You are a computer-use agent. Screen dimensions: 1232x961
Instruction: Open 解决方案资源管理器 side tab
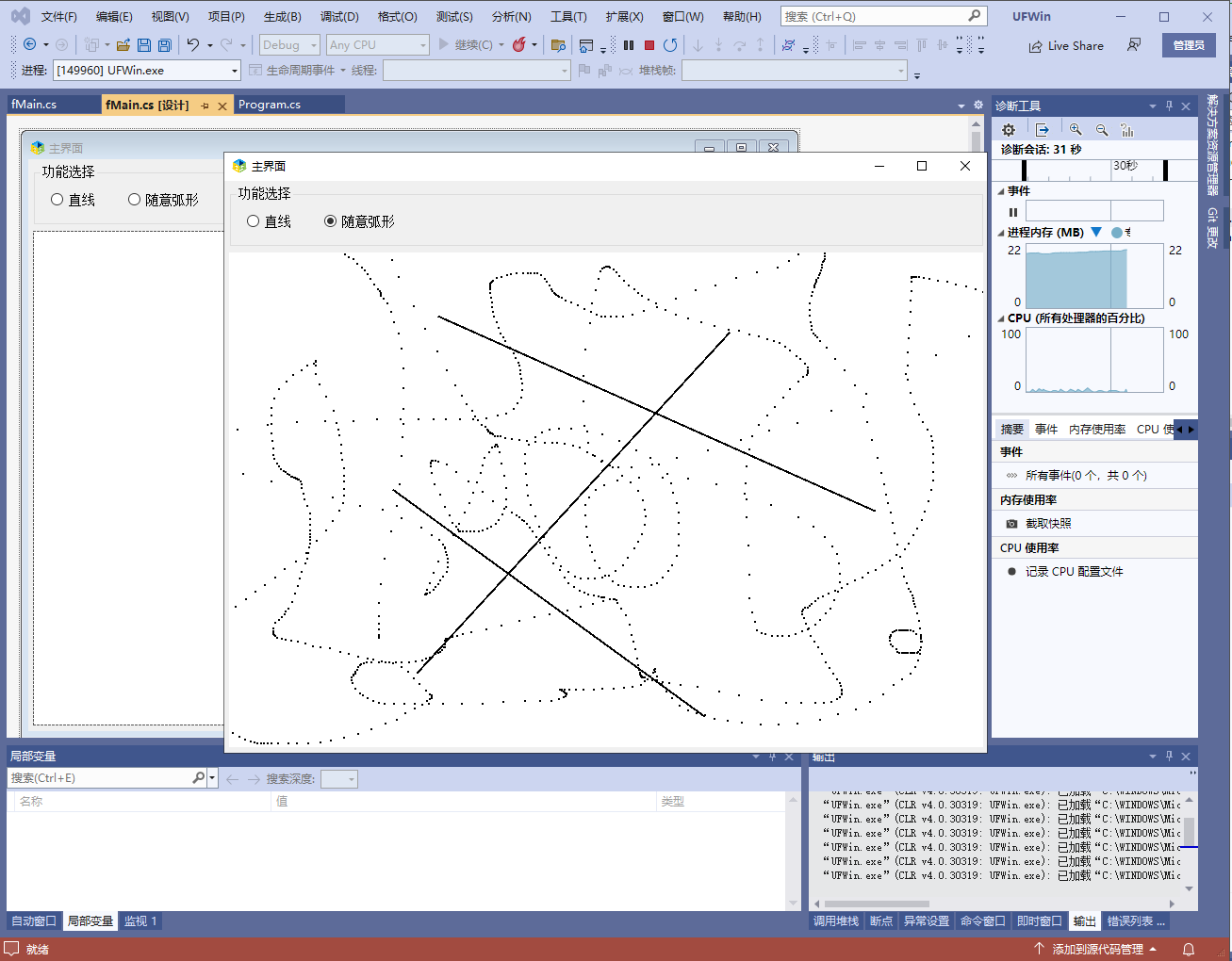tap(1212, 144)
